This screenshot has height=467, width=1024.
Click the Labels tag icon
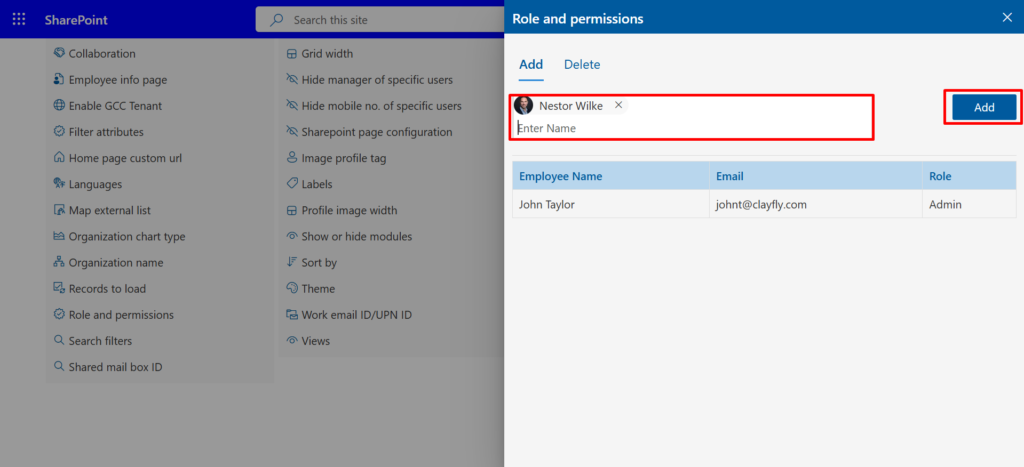(x=292, y=184)
